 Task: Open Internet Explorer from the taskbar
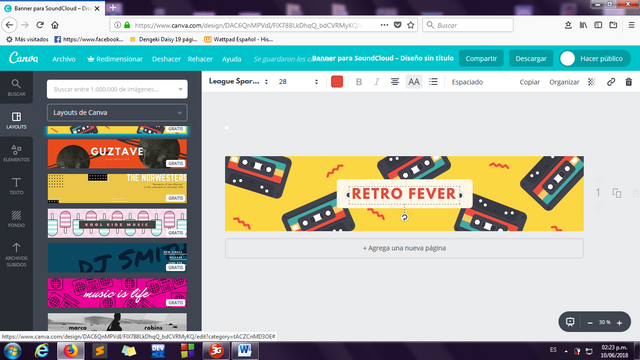(41, 351)
